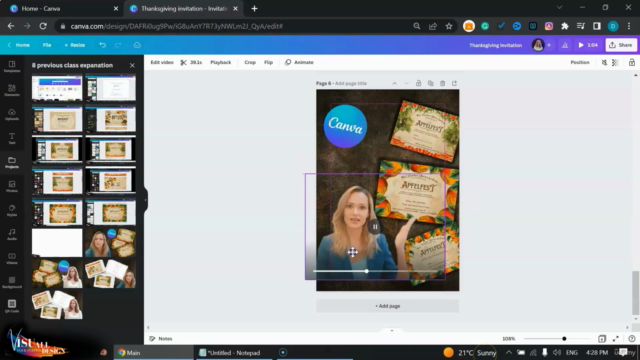
Task: Open the QR Code sidebar tab
Action: [x=12, y=306]
